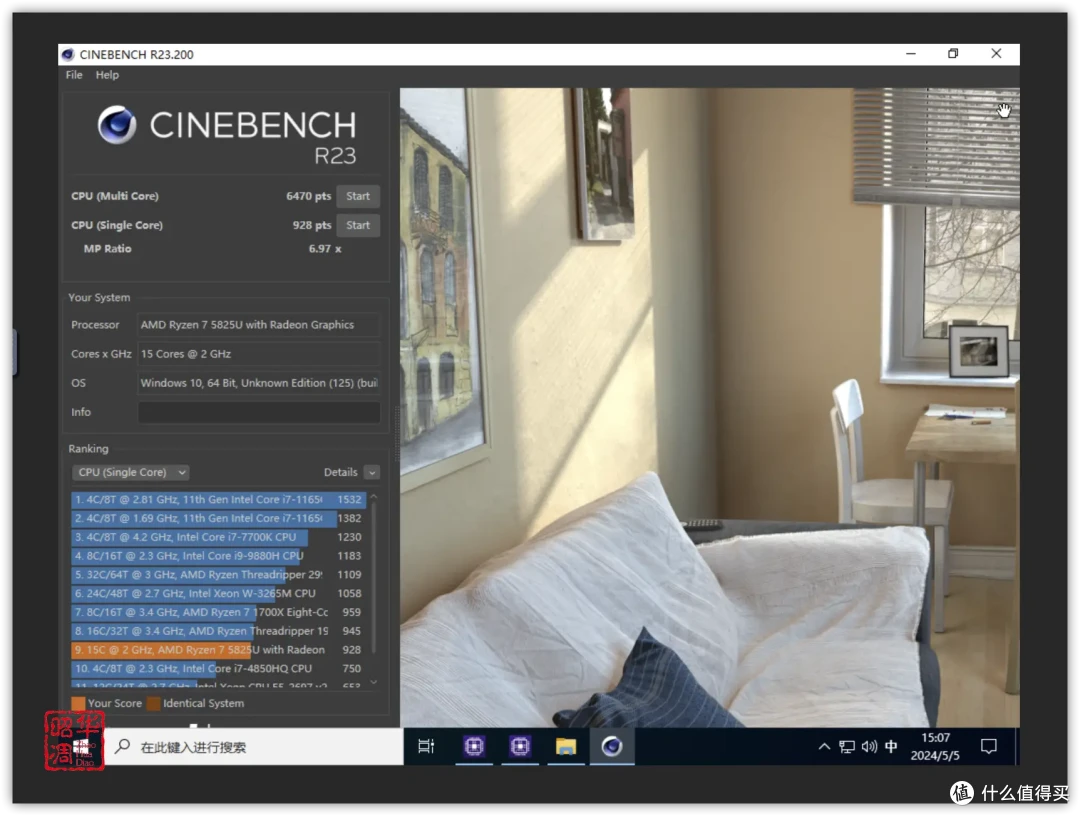This screenshot has height=816, width=1080.
Task: Click the OS field Windows 10, 64 Bit
Action: coord(259,383)
